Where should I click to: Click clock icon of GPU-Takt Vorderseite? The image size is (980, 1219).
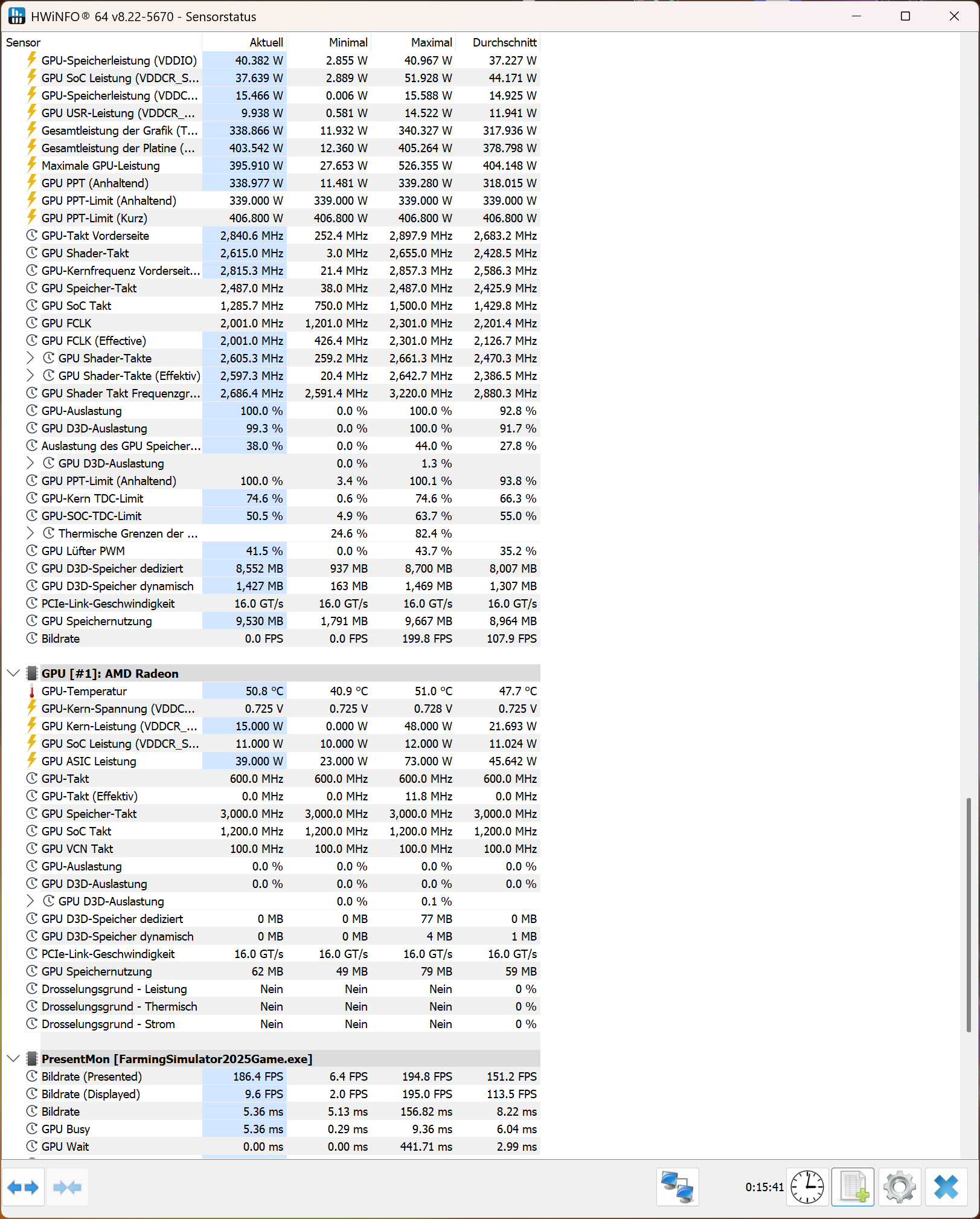click(32, 236)
